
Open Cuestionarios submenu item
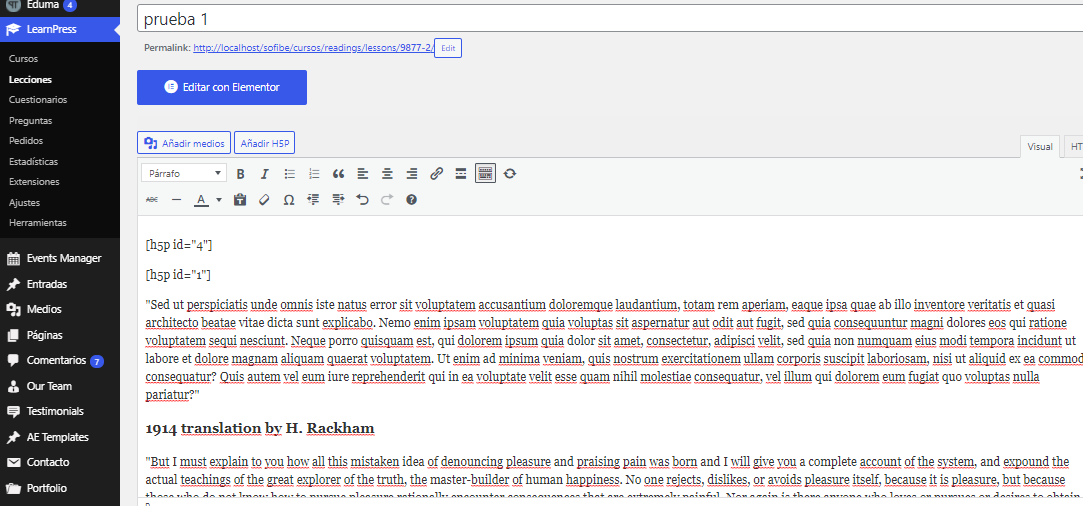pos(38,99)
